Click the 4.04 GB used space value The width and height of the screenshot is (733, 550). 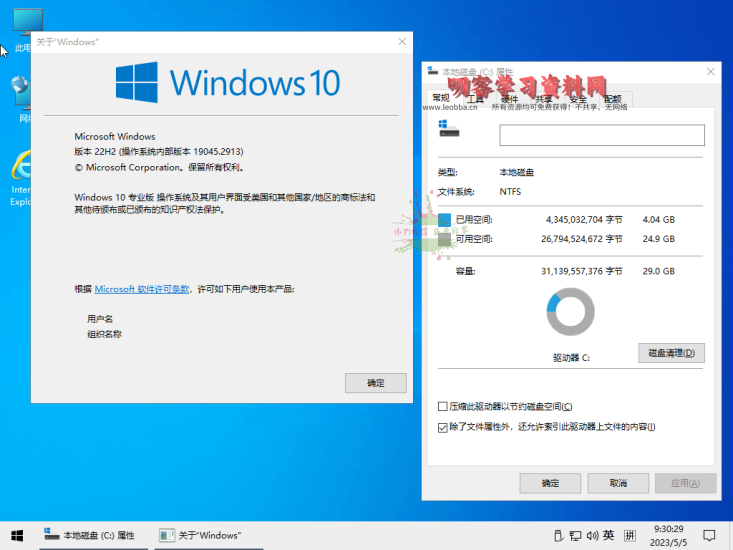coord(659,220)
